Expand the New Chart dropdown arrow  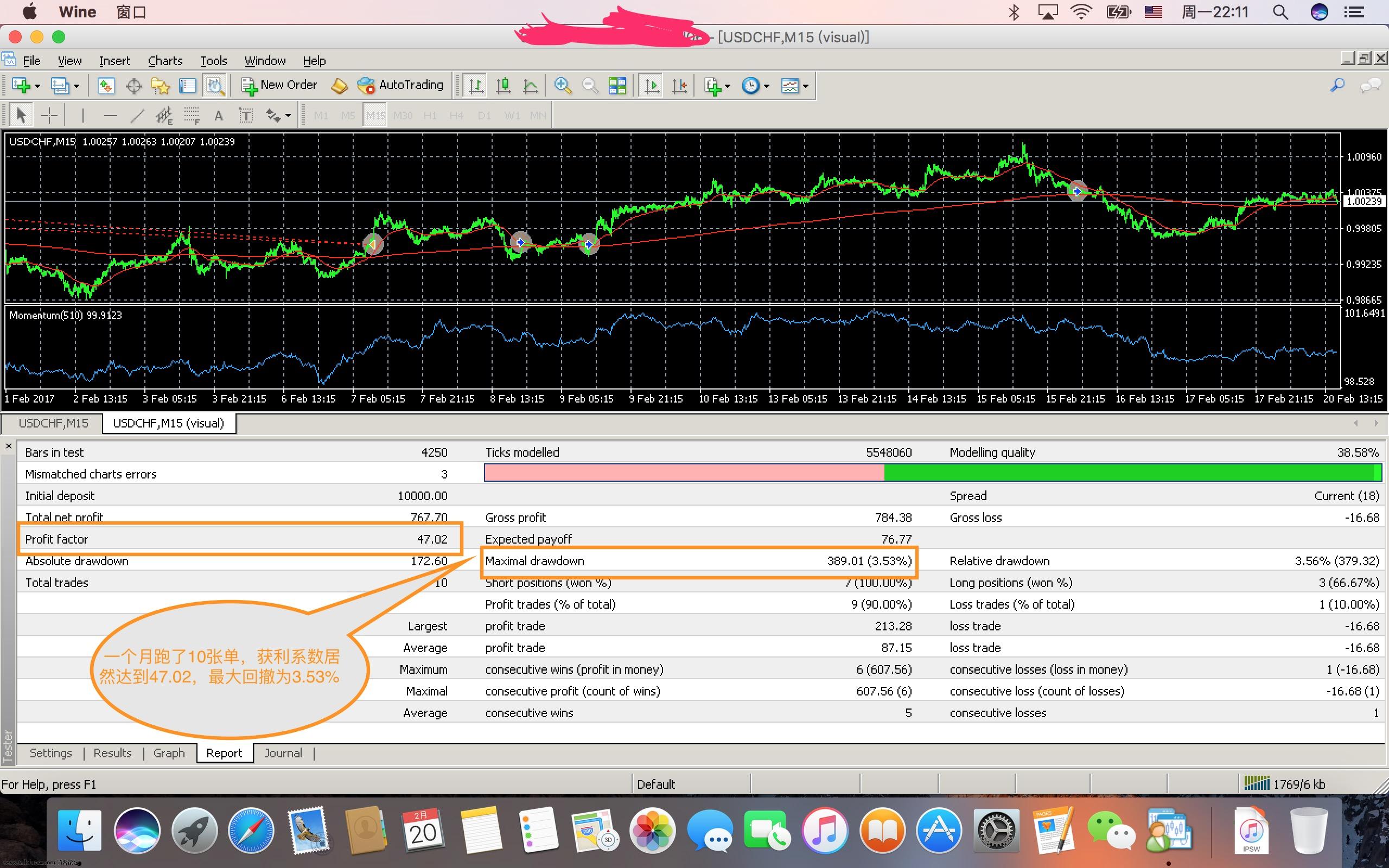coord(37,86)
